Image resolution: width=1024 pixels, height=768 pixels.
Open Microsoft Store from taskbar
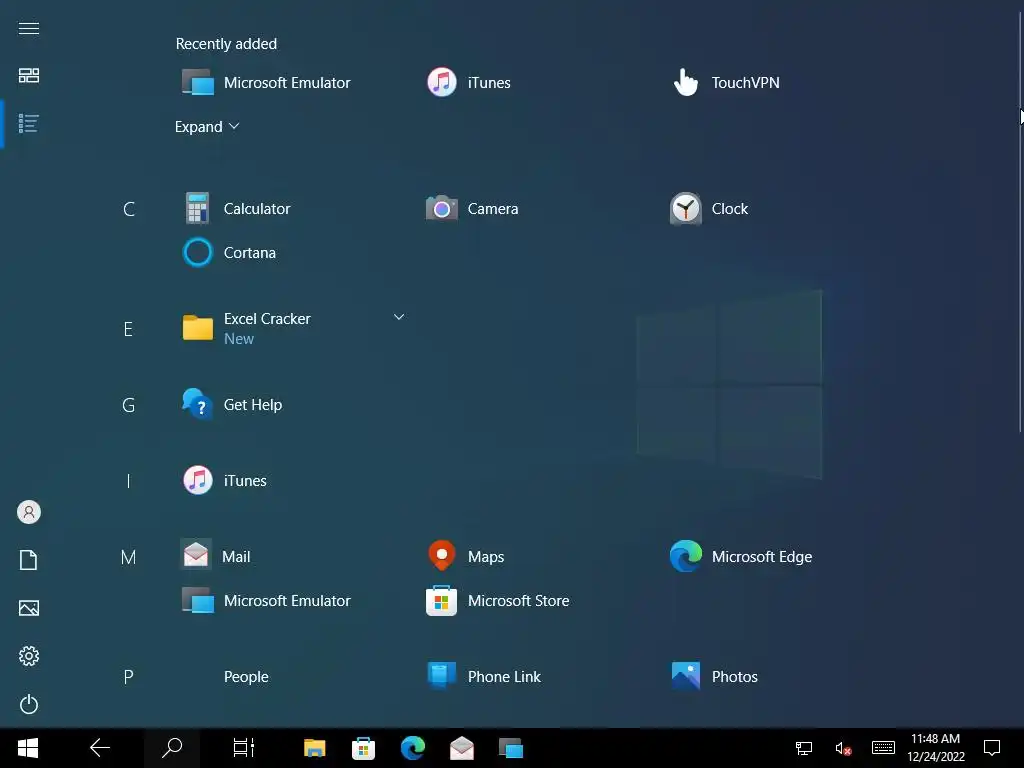[x=364, y=748]
